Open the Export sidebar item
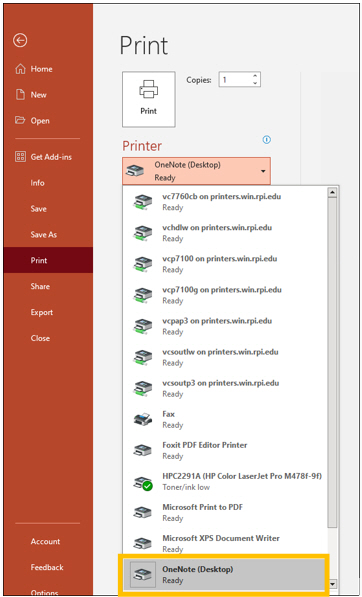Viewport: 362px width, 597px height. coord(48,312)
